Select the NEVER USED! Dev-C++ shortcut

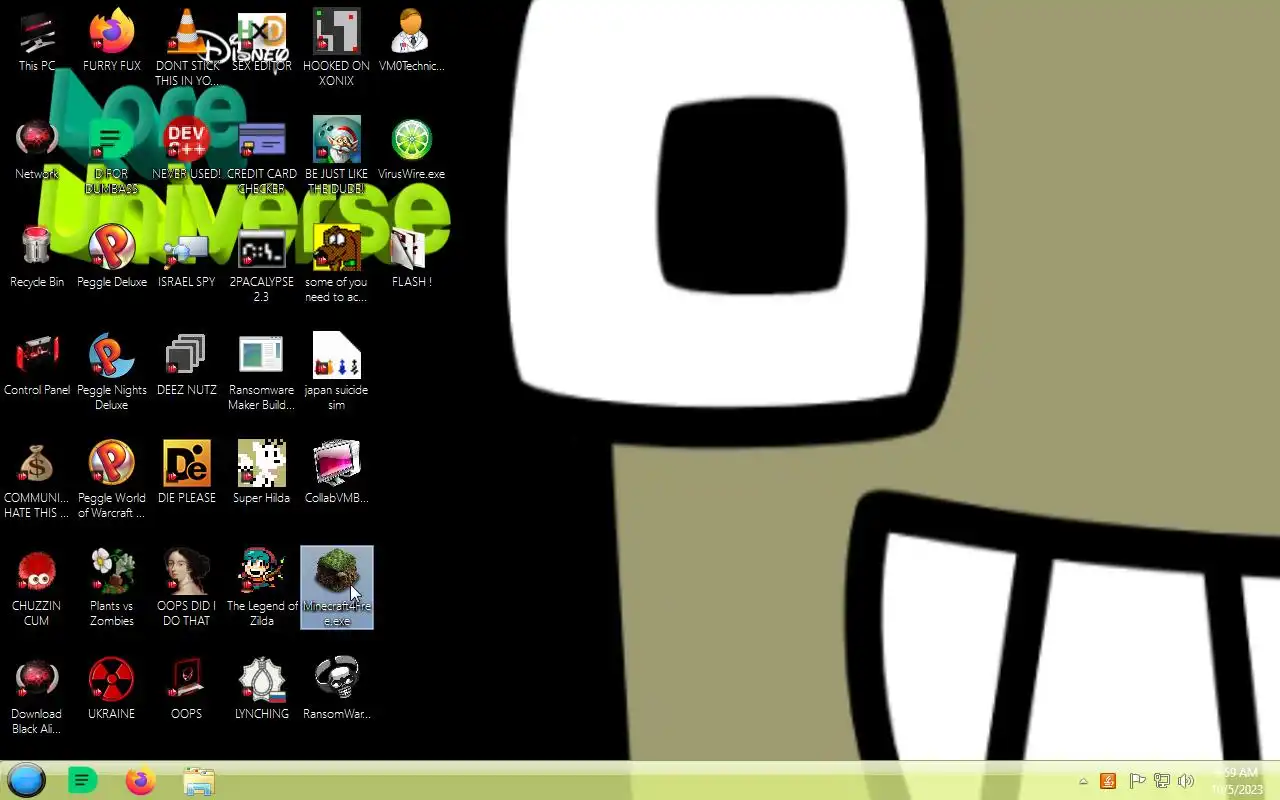point(186,150)
